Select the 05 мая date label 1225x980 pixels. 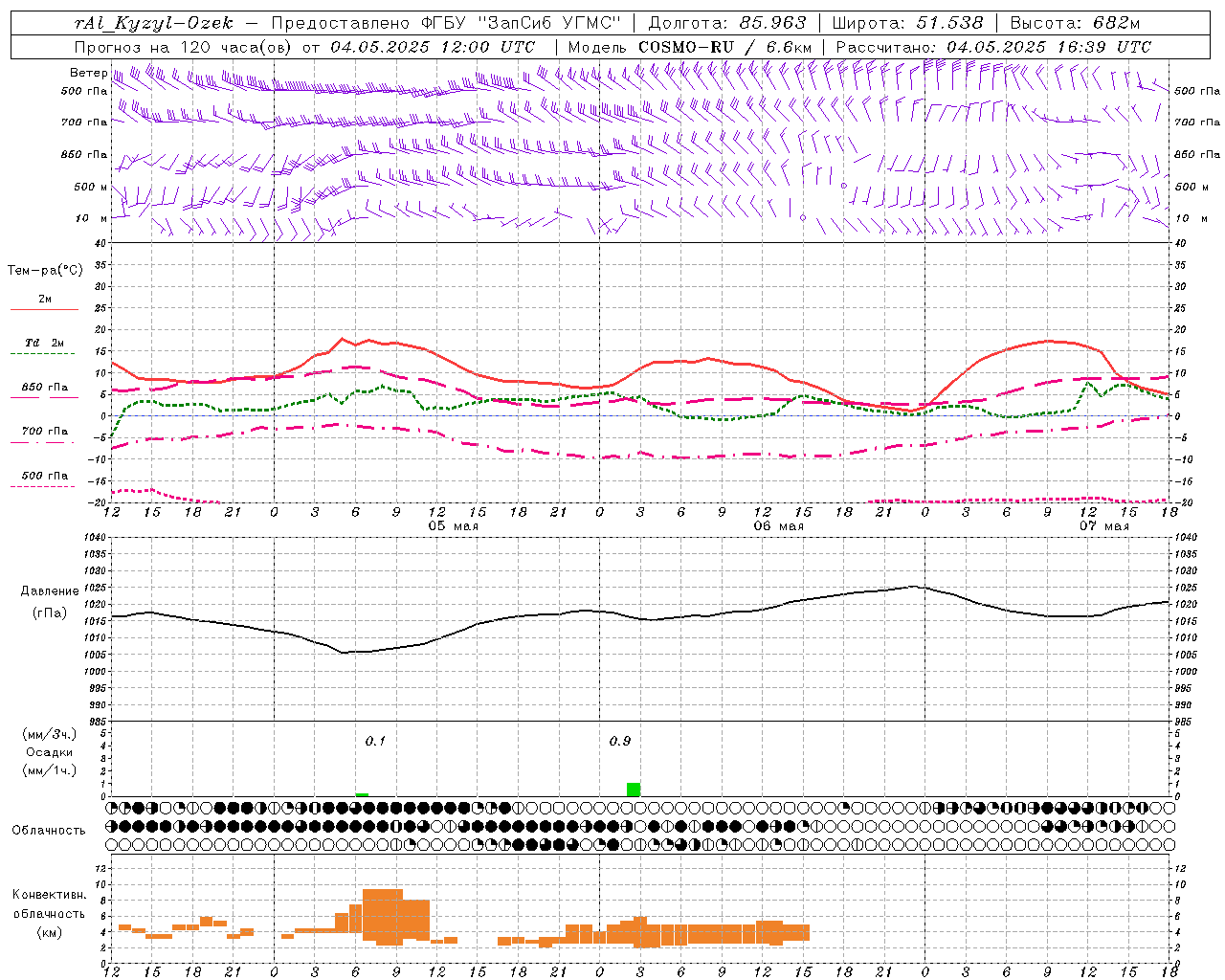coord(453,526)
